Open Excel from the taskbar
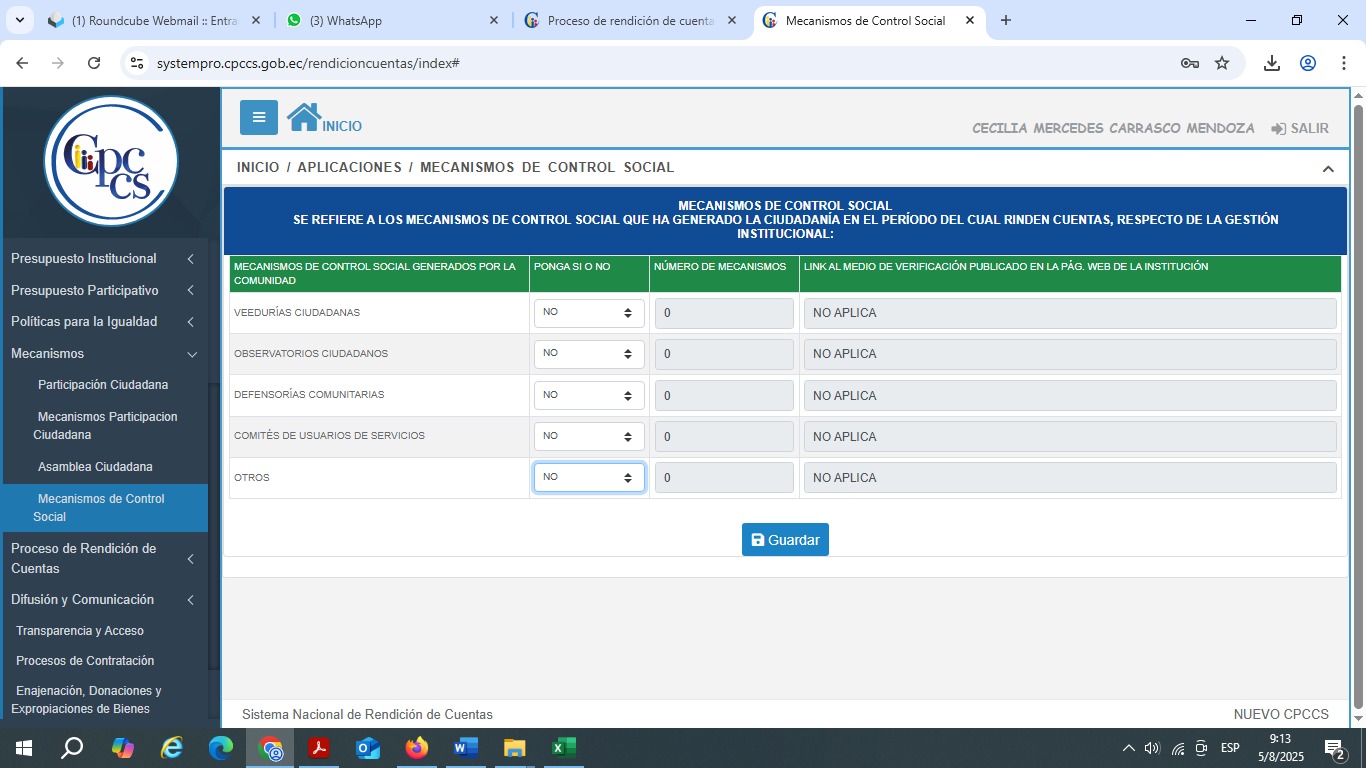The image size is (1366, 768). tap(563, 747)
